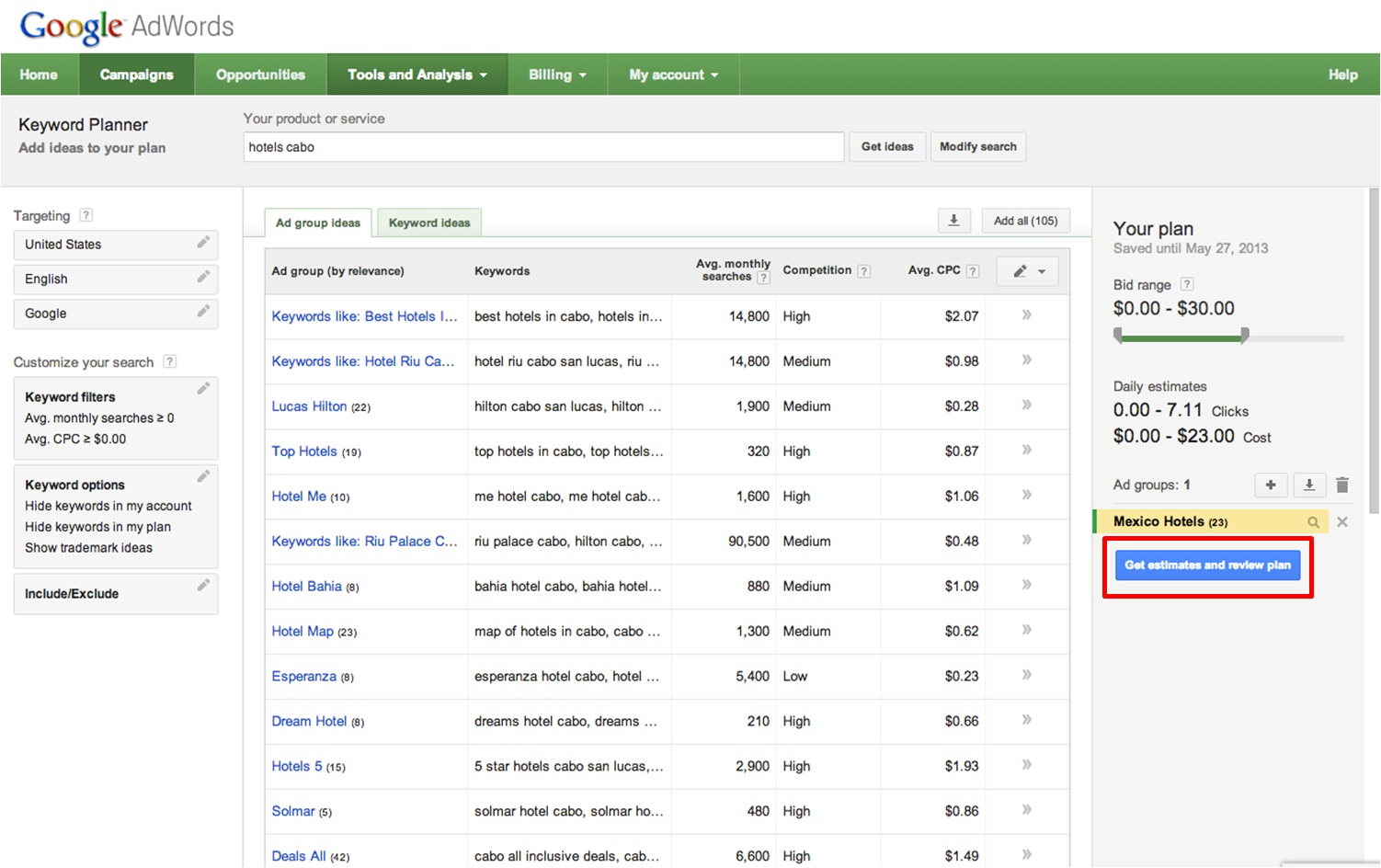Open the Top Hotels ad group link
The width and height of the screenshot is (1381, 868).
(304, 451)
